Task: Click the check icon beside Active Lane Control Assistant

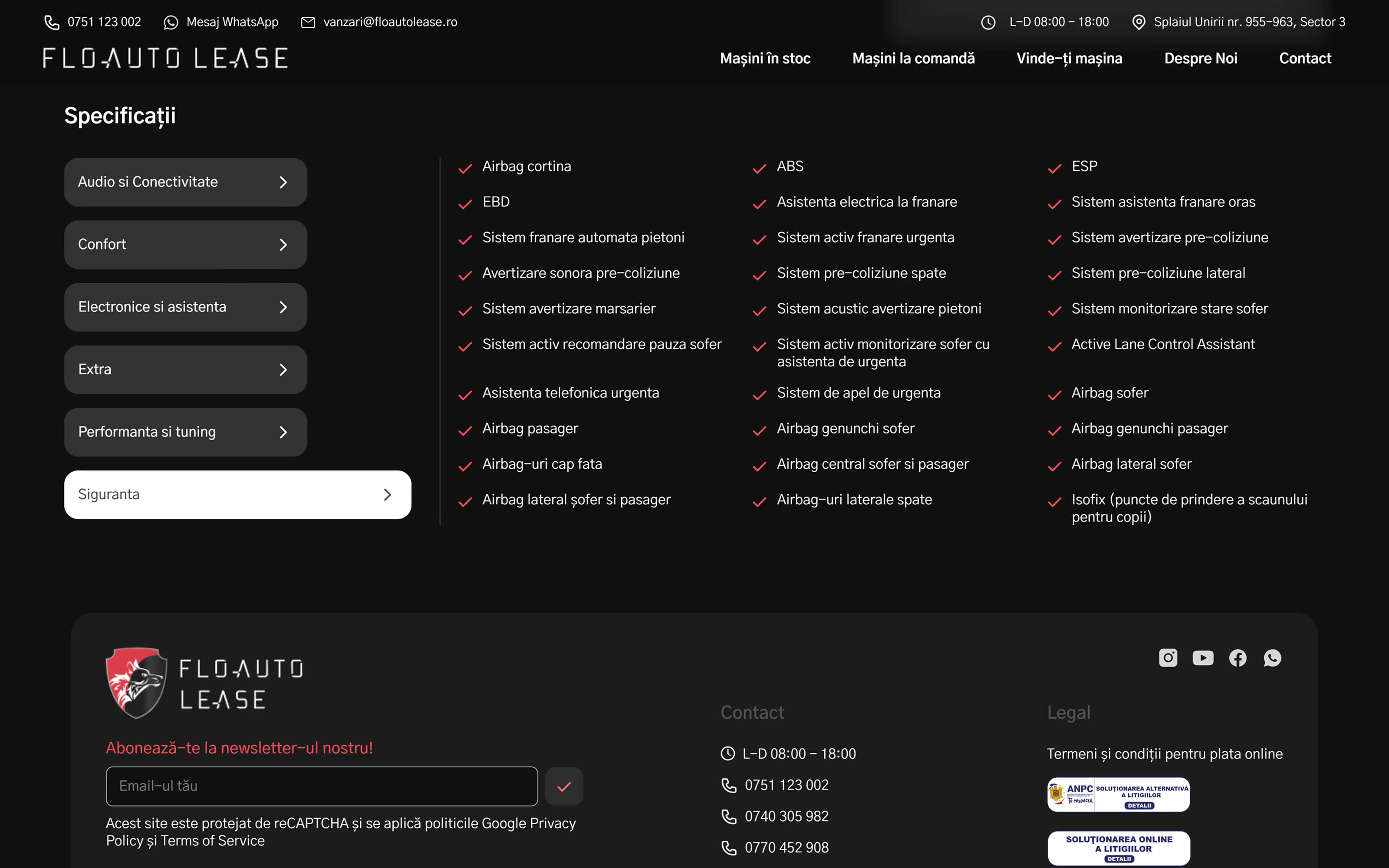Action: pos(1054,346)
